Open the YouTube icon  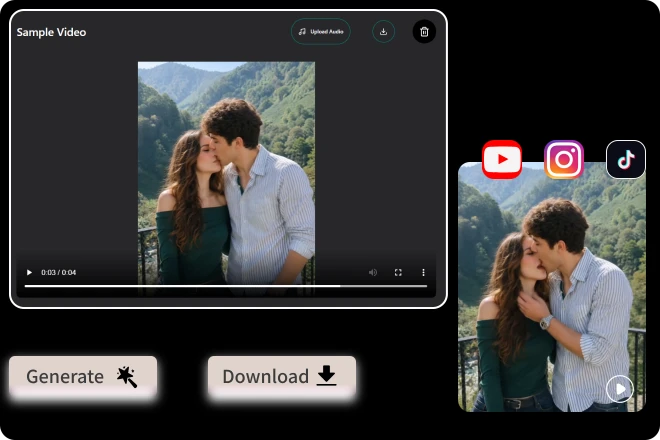(x=502, y=160)
